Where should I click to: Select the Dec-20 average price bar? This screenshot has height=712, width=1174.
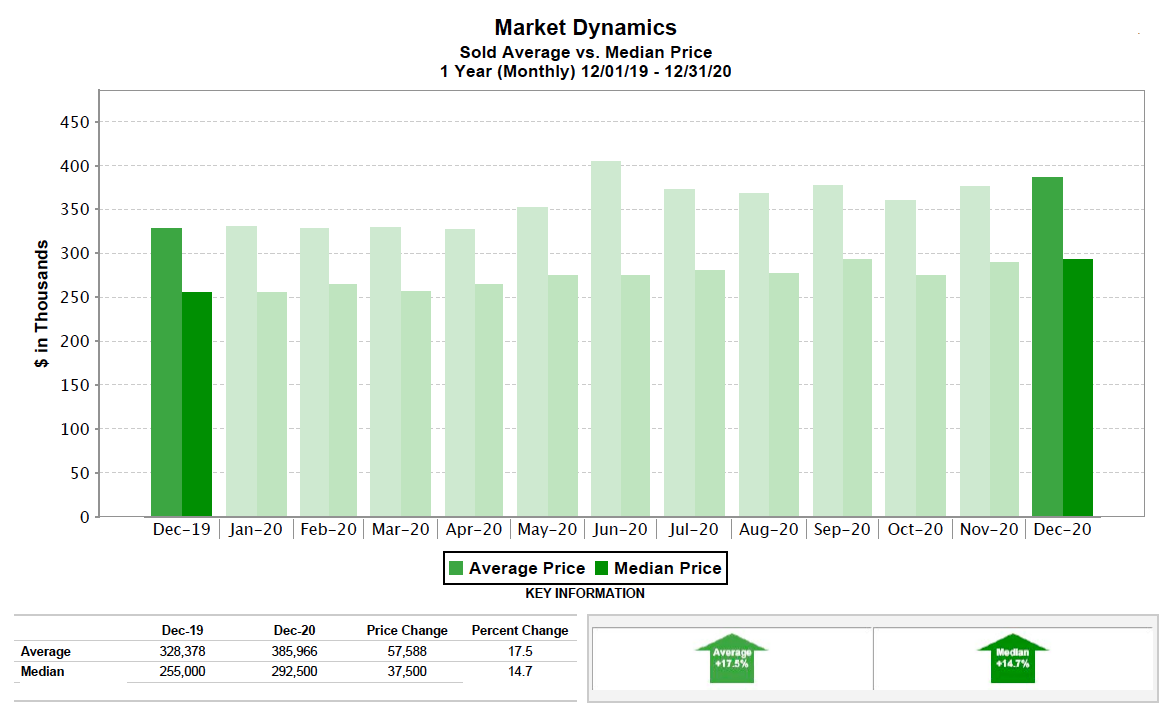(x=1047, y=347)
